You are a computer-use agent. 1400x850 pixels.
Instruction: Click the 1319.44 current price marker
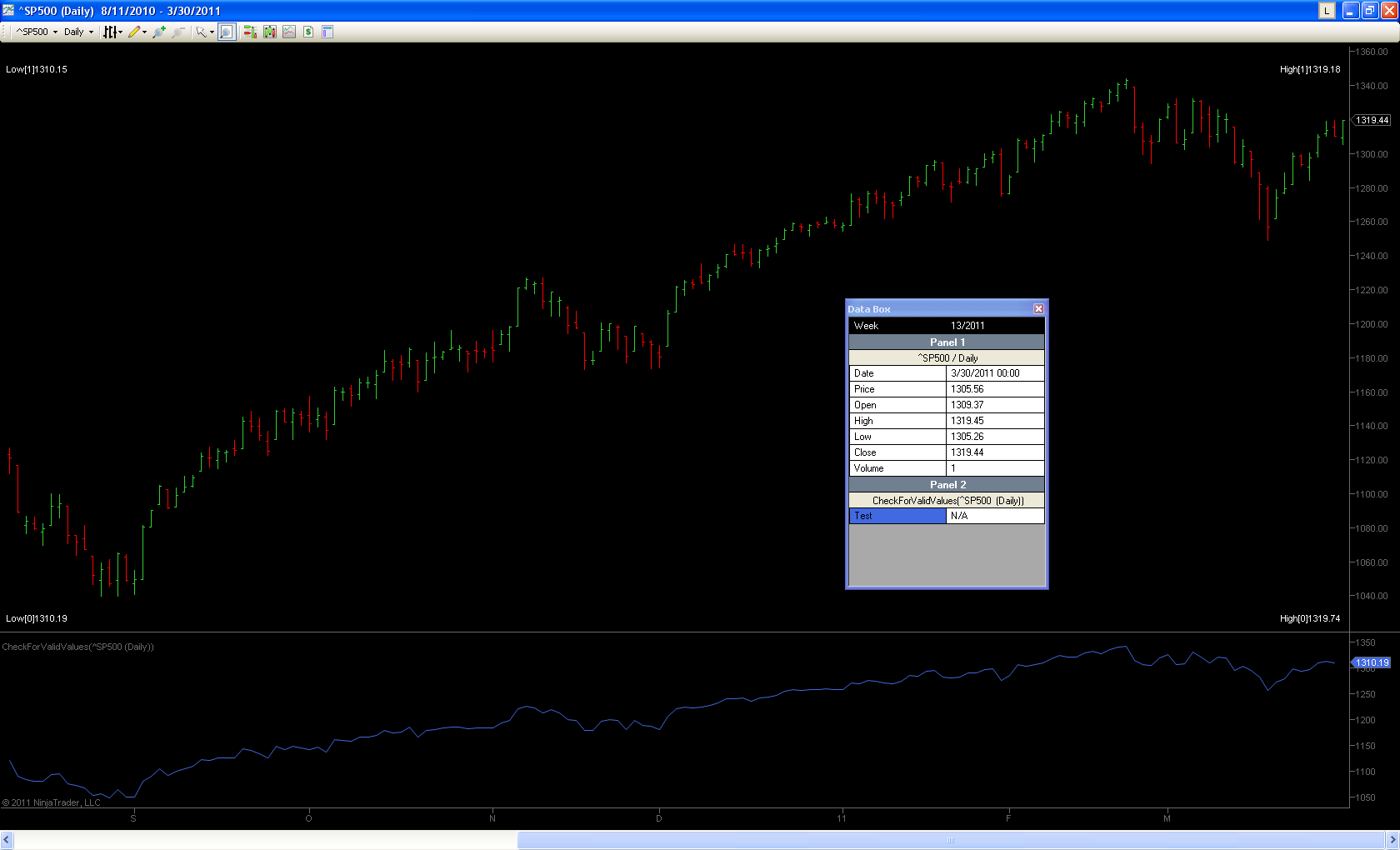tap(1372, 120)
